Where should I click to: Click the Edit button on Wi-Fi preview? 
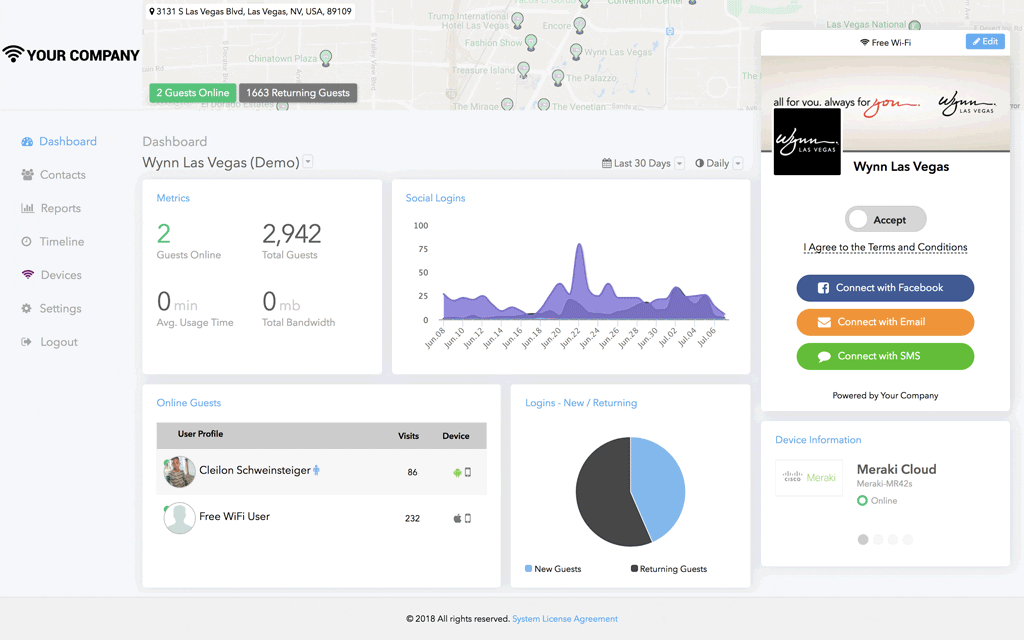click(x=985, y=42)
